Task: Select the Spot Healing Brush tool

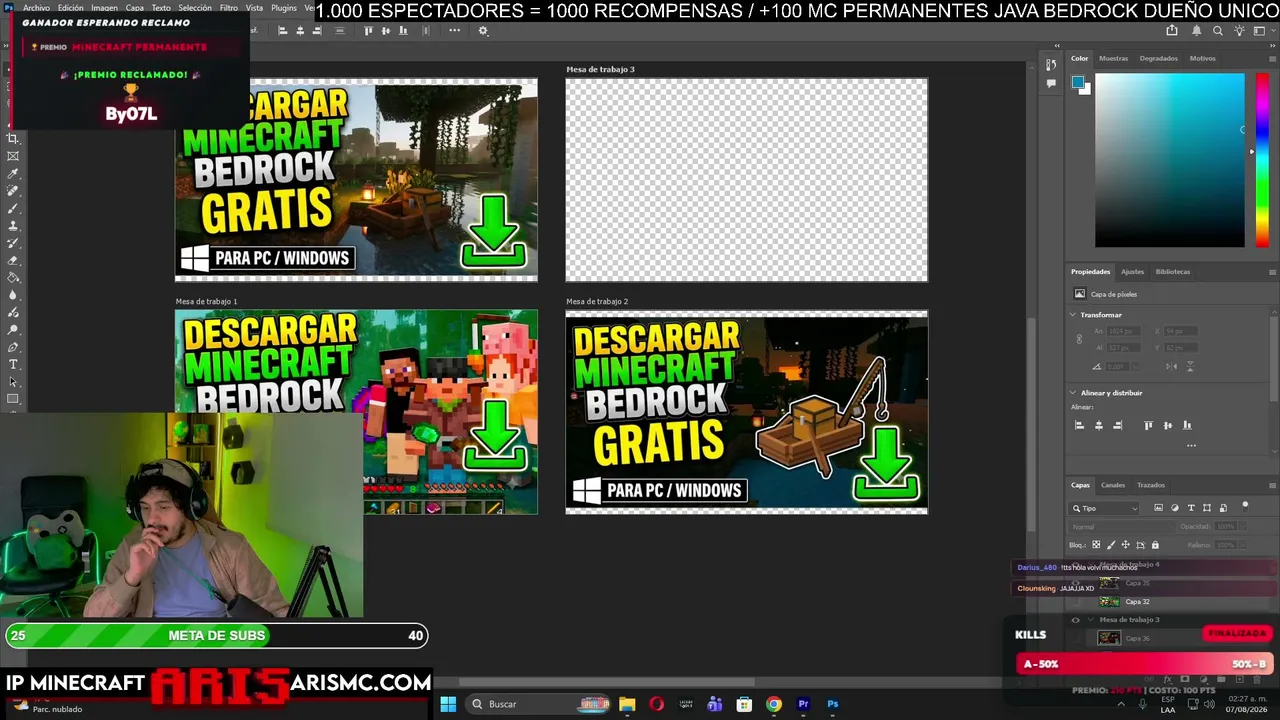Action: click(x=13, y=191)
